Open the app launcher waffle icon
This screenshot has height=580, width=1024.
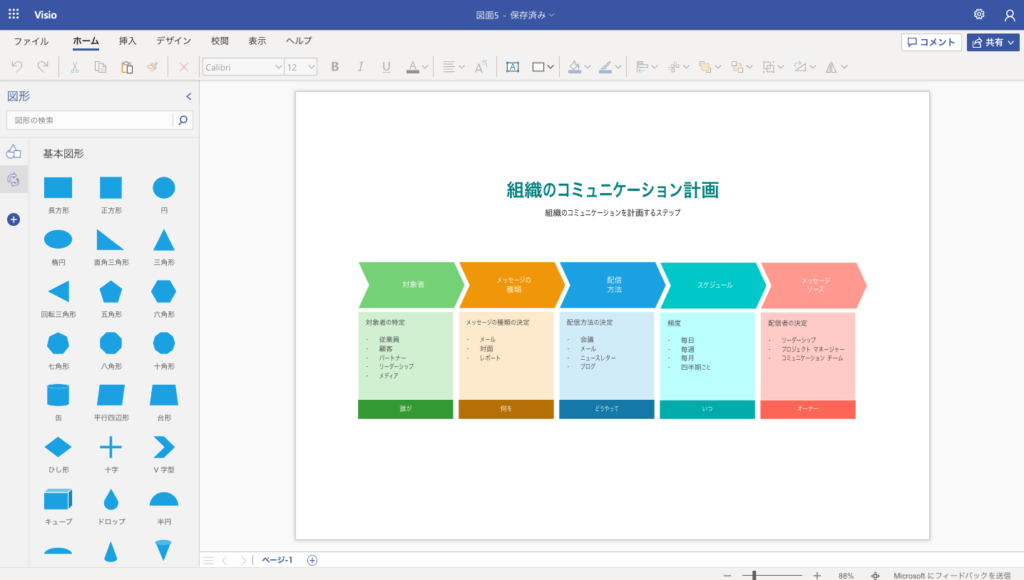14,15
